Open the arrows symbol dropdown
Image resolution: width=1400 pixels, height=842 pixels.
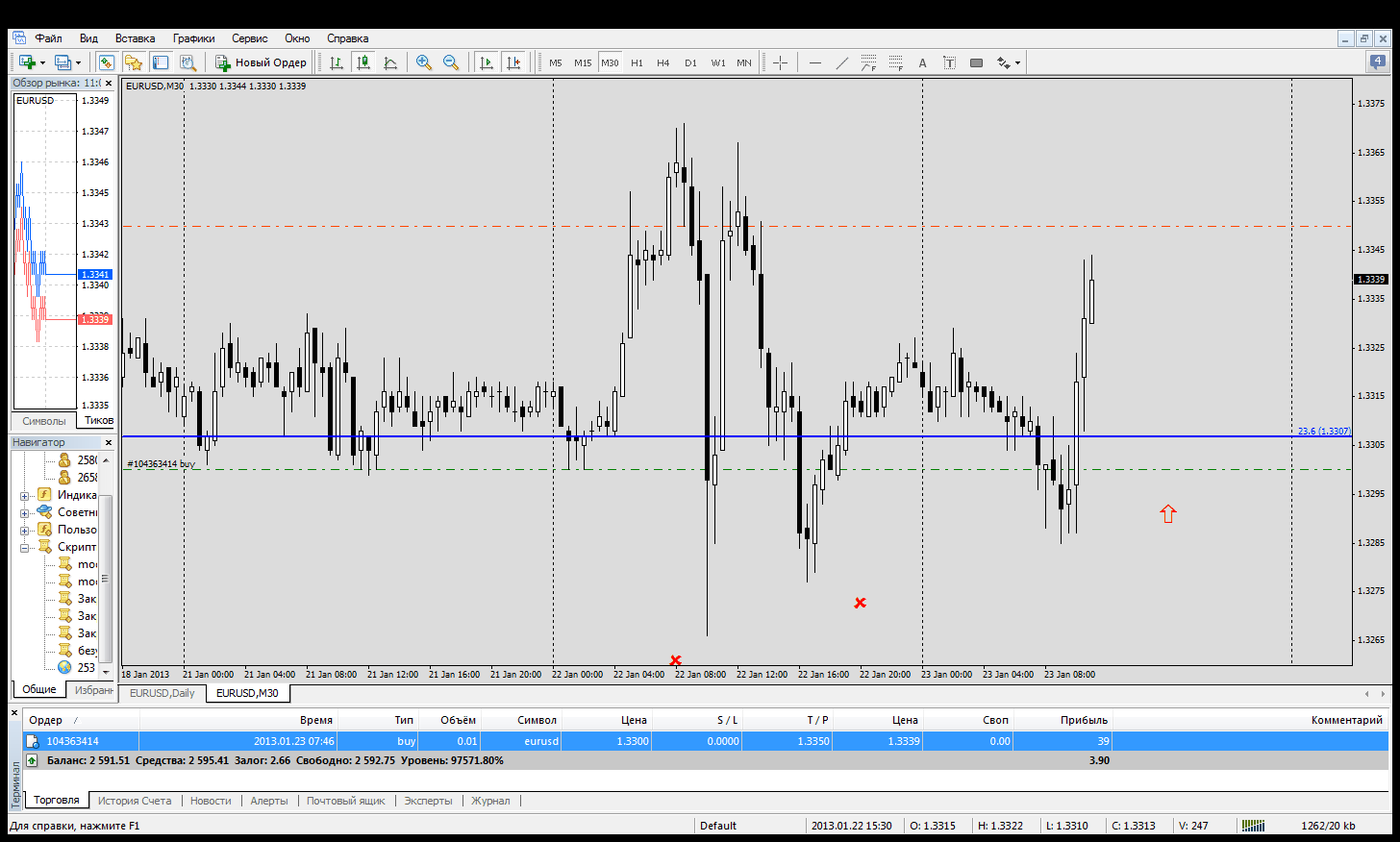[1017, 62]
